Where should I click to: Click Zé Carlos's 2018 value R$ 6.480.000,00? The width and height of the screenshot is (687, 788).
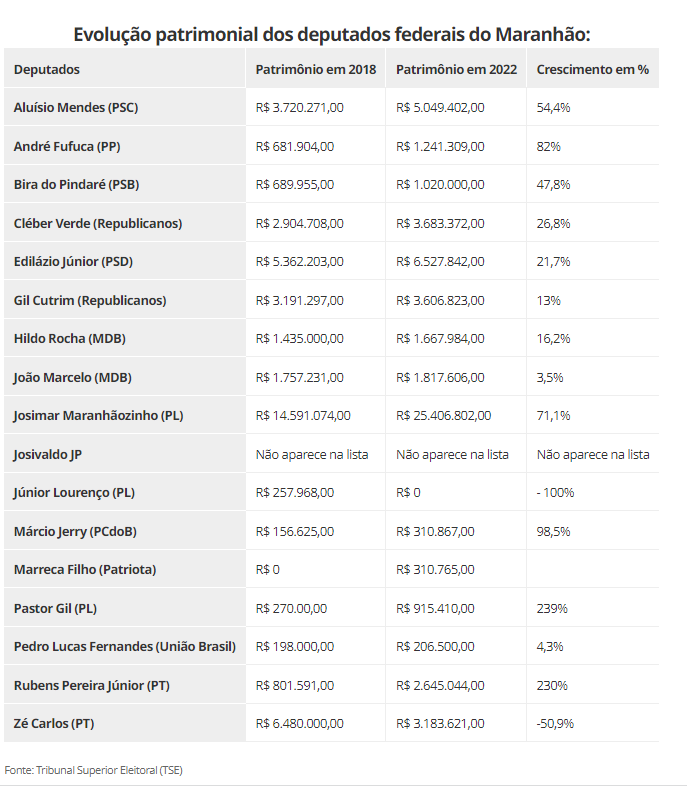pyautogui.click(x=300, y=723)
